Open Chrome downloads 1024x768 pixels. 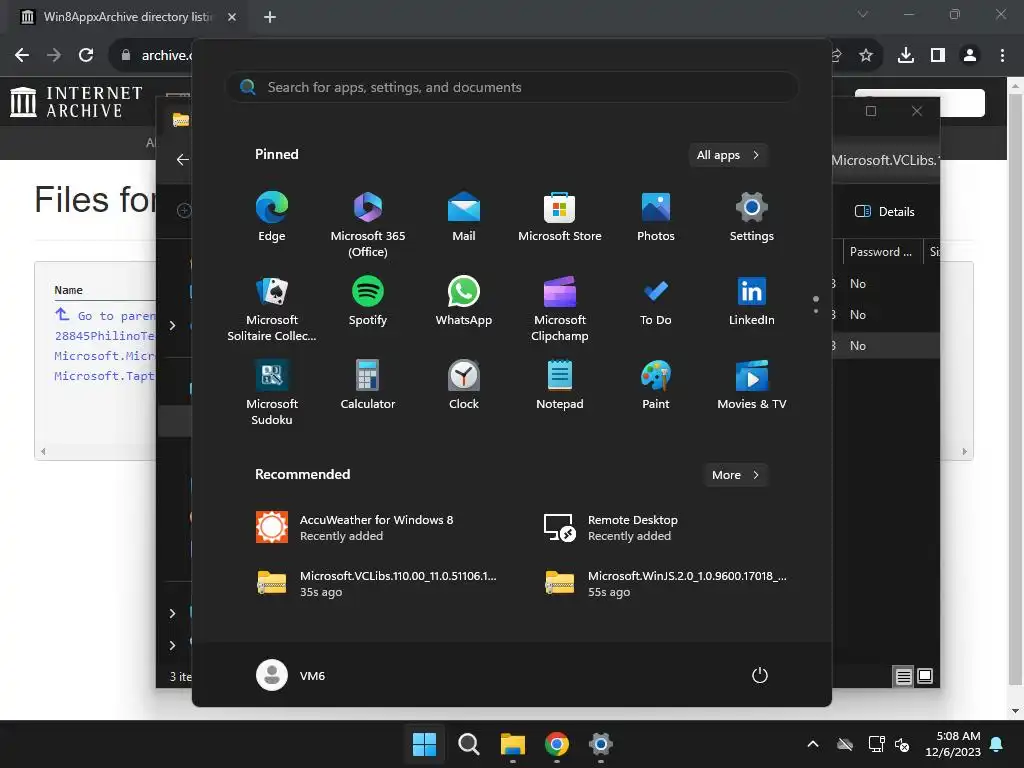pyautogui.click(x=906, y=56)
